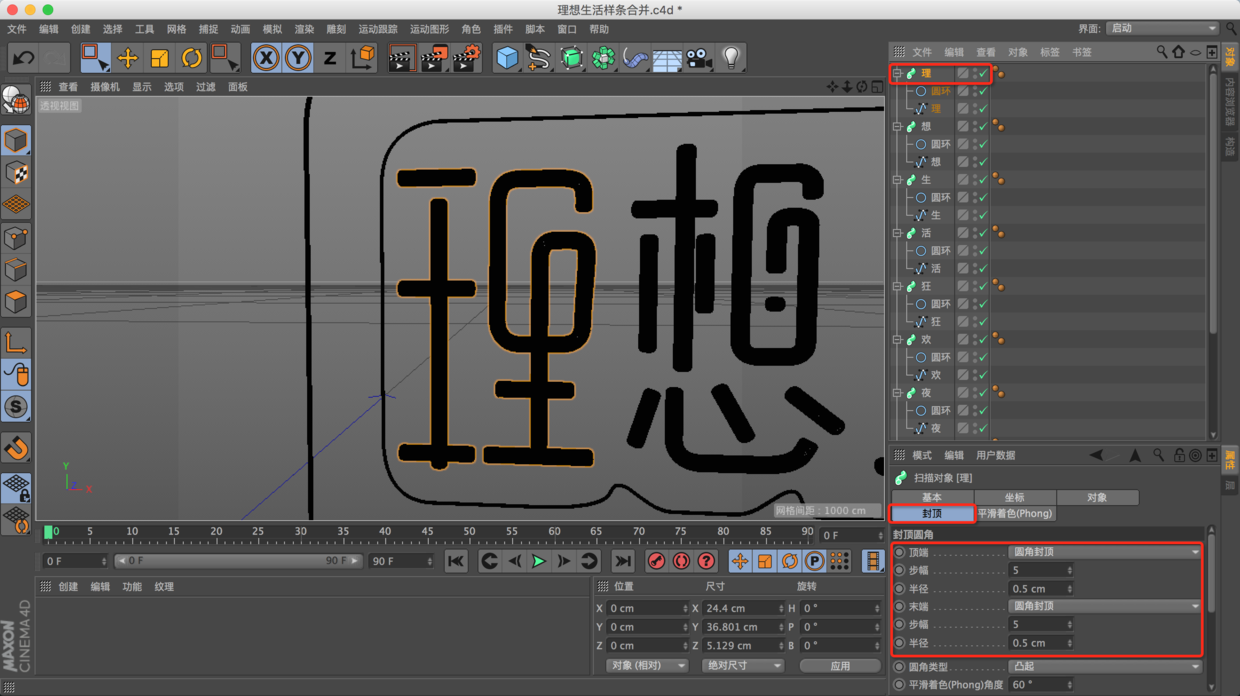Open the green array modeling icon

pyautogui.click(x=604, y=58)
